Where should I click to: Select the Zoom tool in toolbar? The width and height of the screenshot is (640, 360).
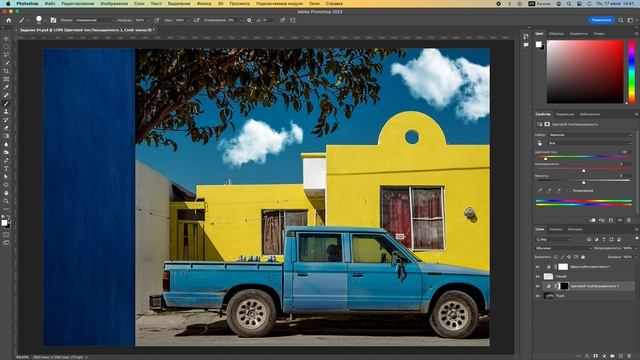(6, 201)
